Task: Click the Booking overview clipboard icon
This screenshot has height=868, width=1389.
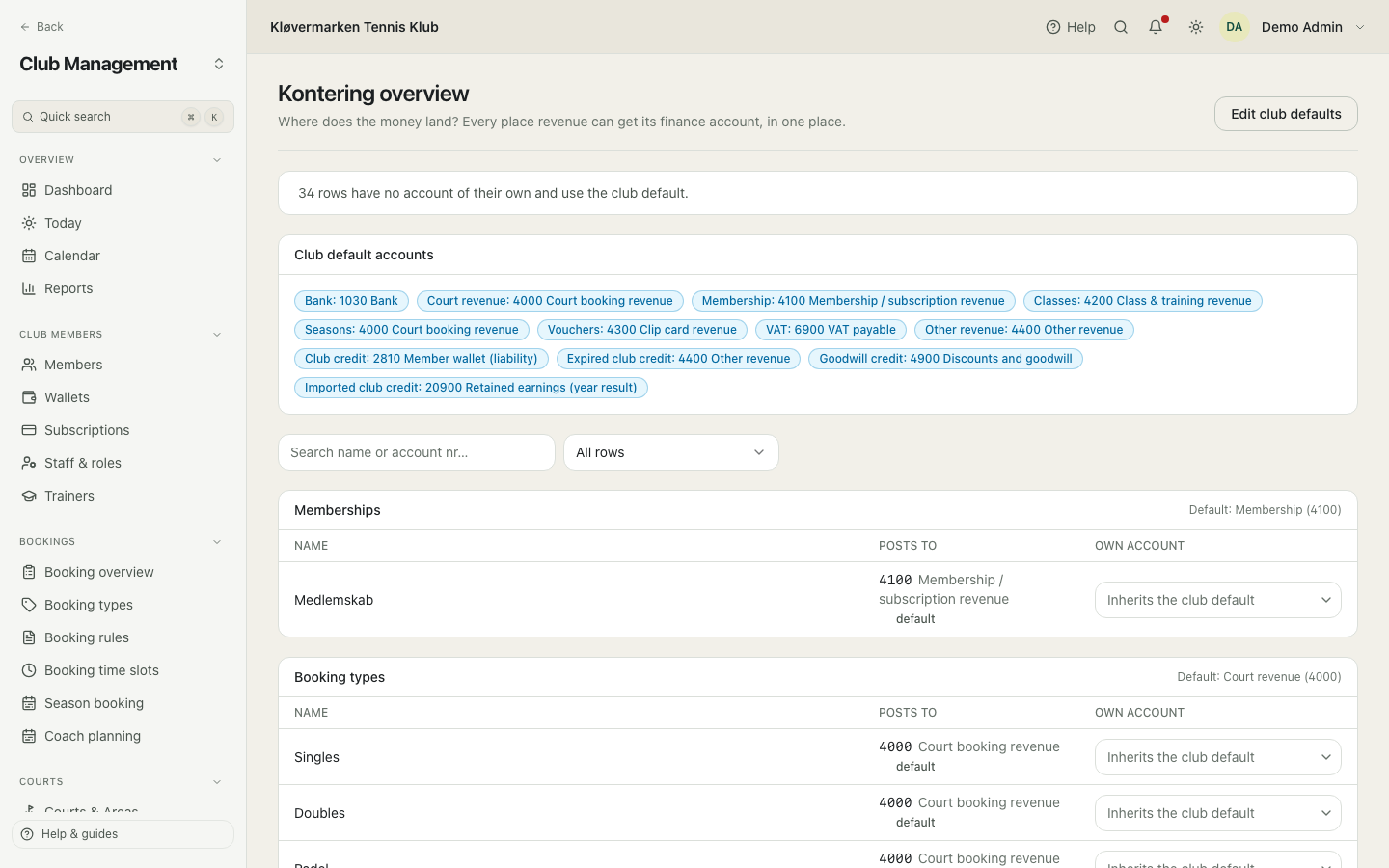Action: (x=29, y=572)
